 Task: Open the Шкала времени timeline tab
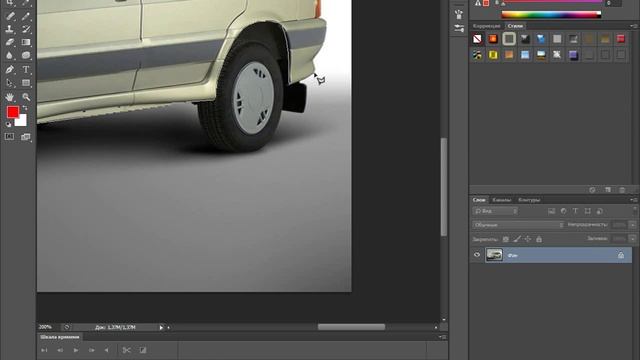pos(60,337)
